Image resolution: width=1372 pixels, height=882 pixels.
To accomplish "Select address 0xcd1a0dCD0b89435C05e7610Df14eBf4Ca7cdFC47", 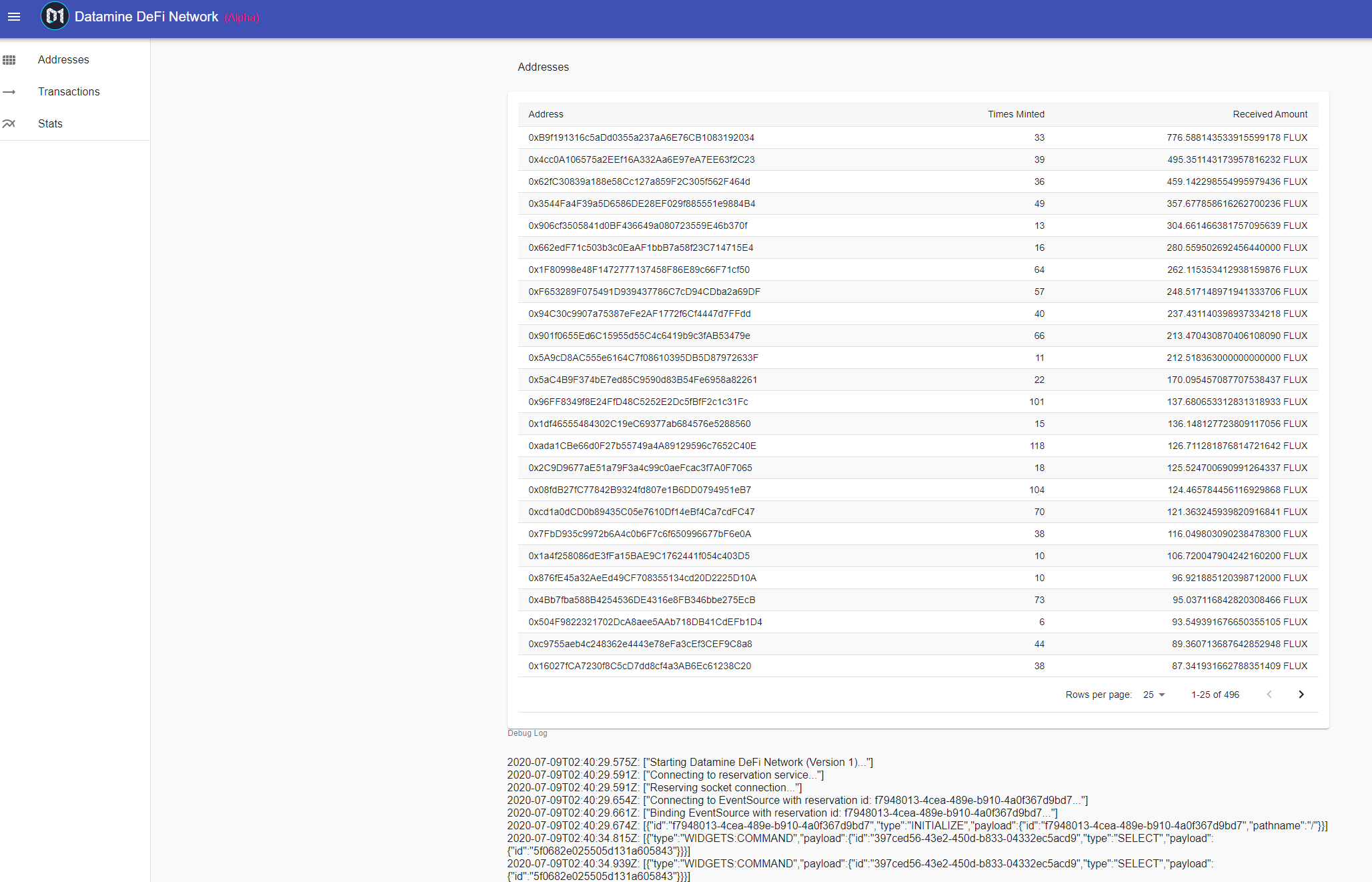I will click(642, 512).
